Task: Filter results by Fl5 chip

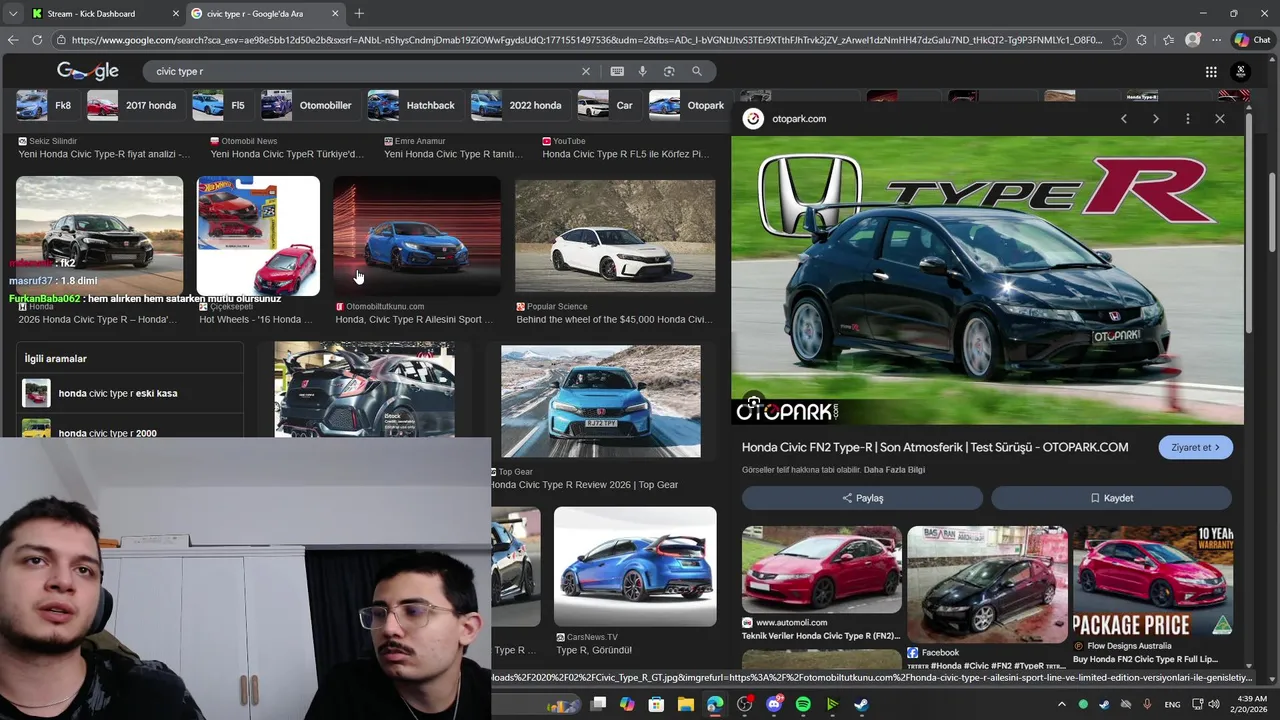Action: click(220, 105)
